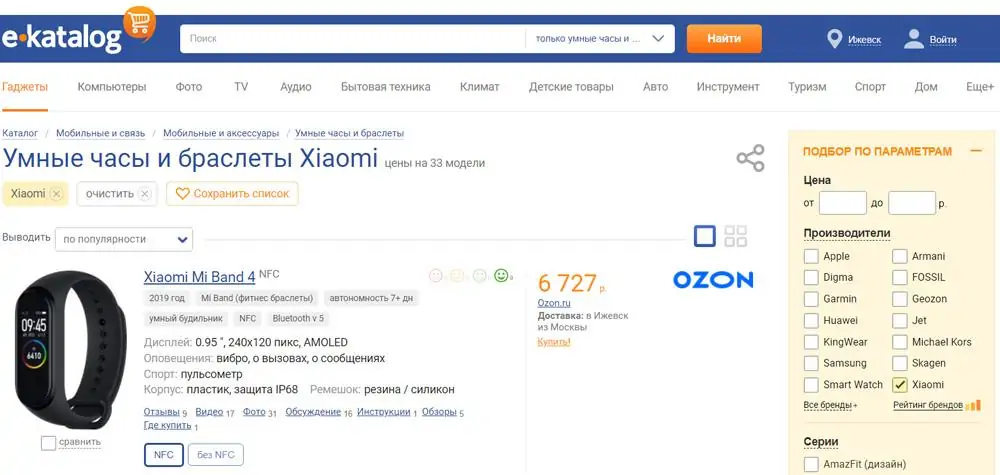Remove the Xiaomi filter tag
The height and width of the screenshot is (475, 1000).
(56, 194)
